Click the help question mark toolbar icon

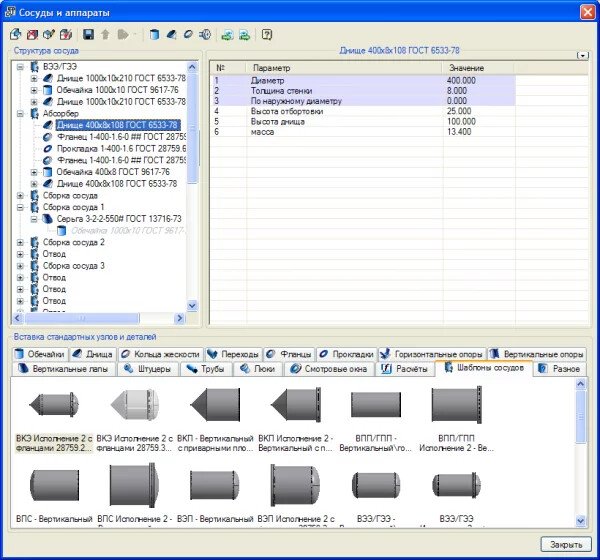coord(267,34)
